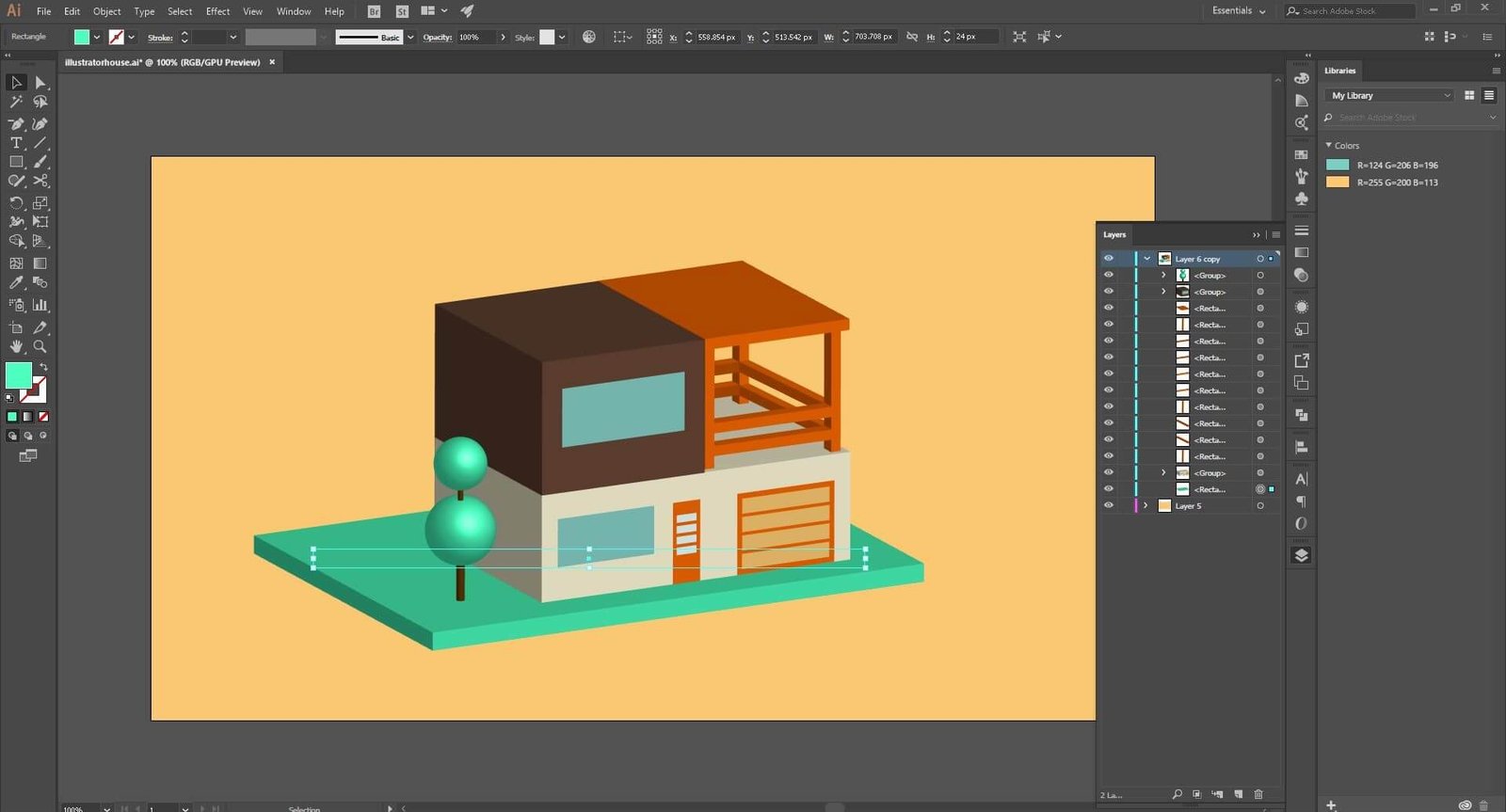The width and height of the screenshot is (1506, 812).
Task: Collapse the Layer 6 copy layer
Action: [1146, 259]
